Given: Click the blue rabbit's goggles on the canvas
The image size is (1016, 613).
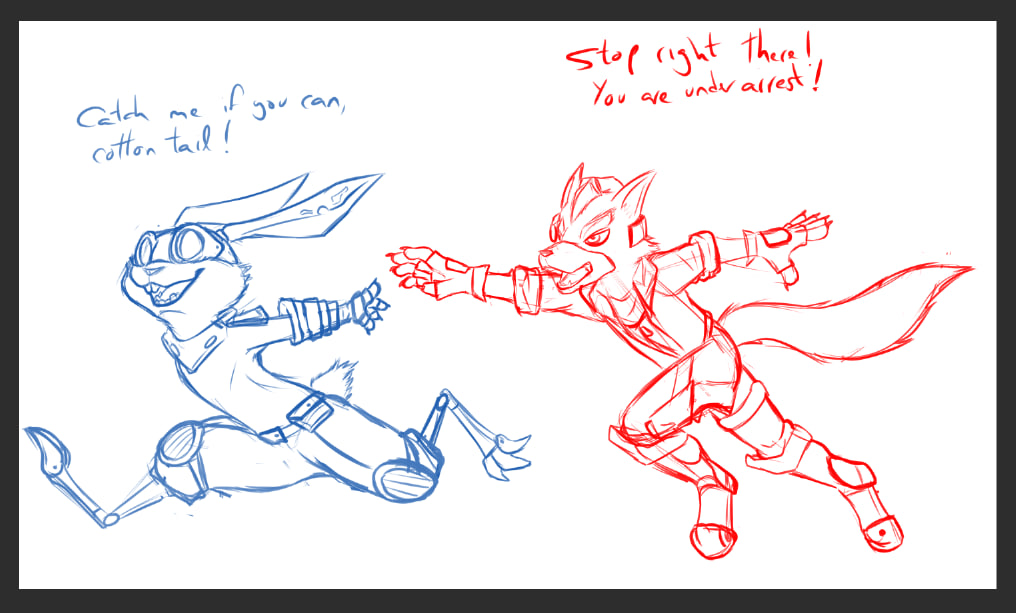Looking at the screenshot, I should pyautogui.click(x=180, y=245).
